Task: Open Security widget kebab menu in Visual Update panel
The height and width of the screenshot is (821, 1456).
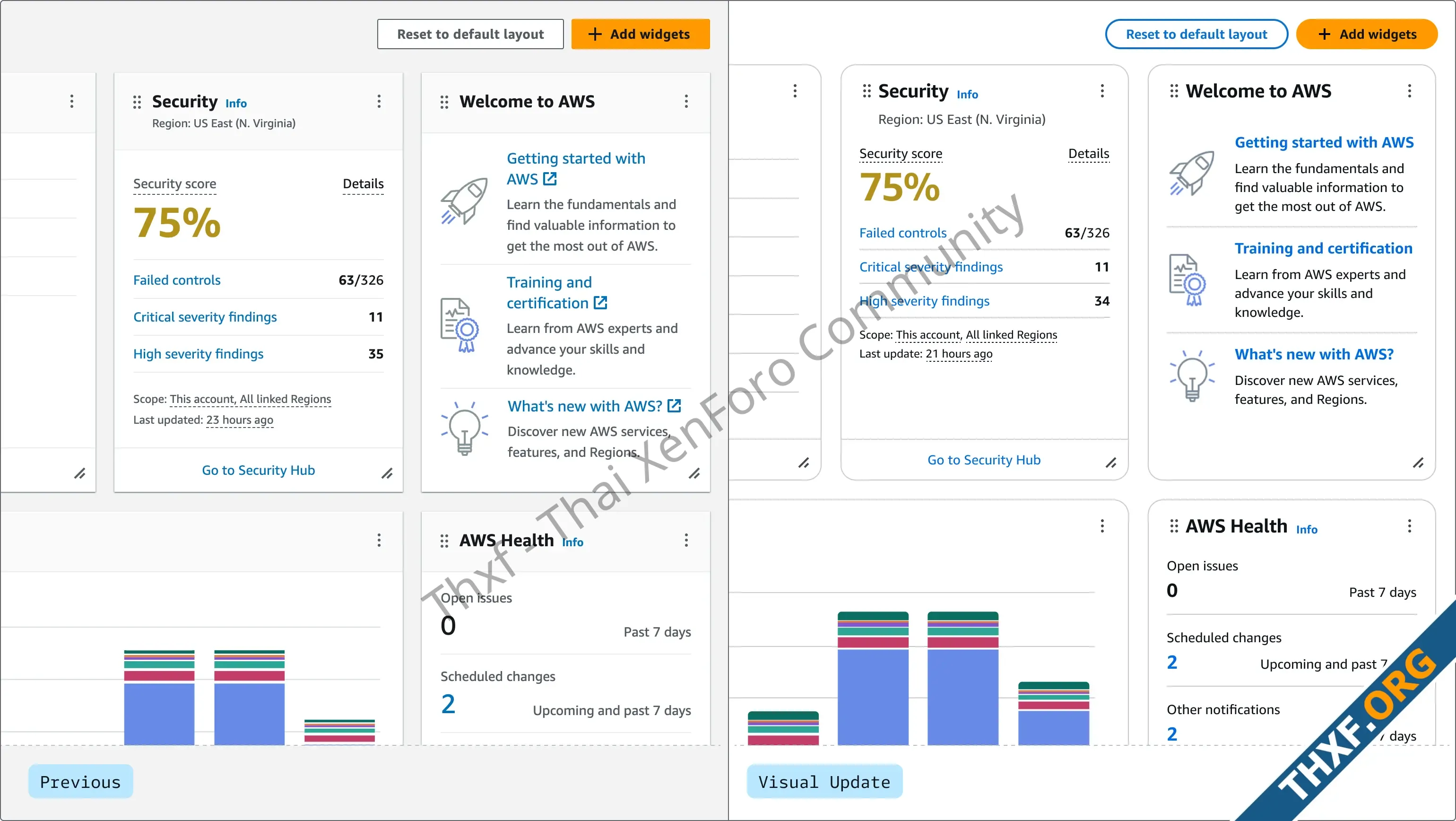Action: click(x=1102, y=90)
